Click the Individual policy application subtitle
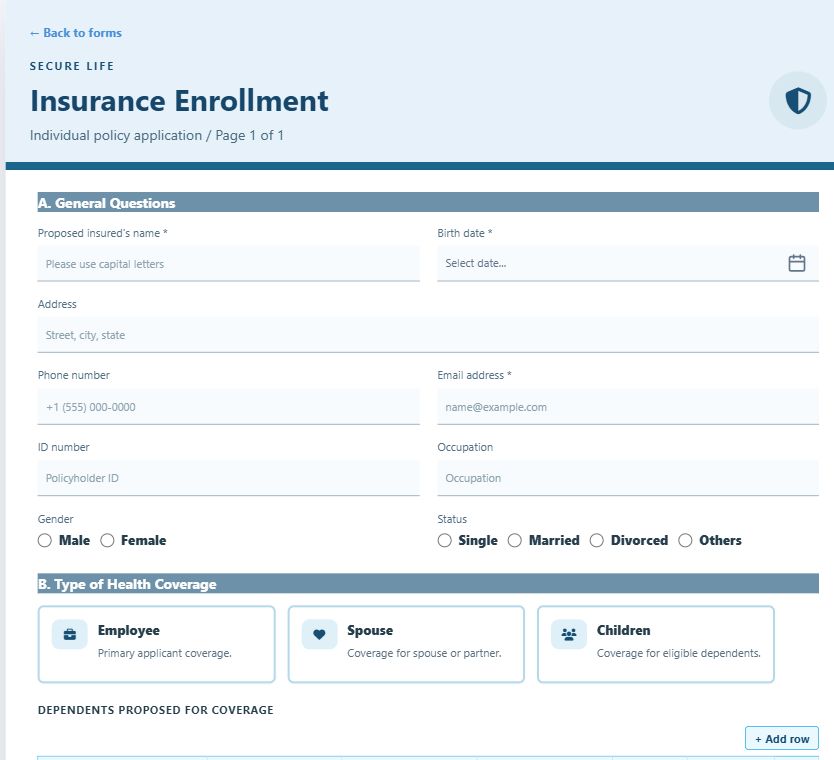The width and height of the screenshot is (834, 760). (x=156, y=136)
